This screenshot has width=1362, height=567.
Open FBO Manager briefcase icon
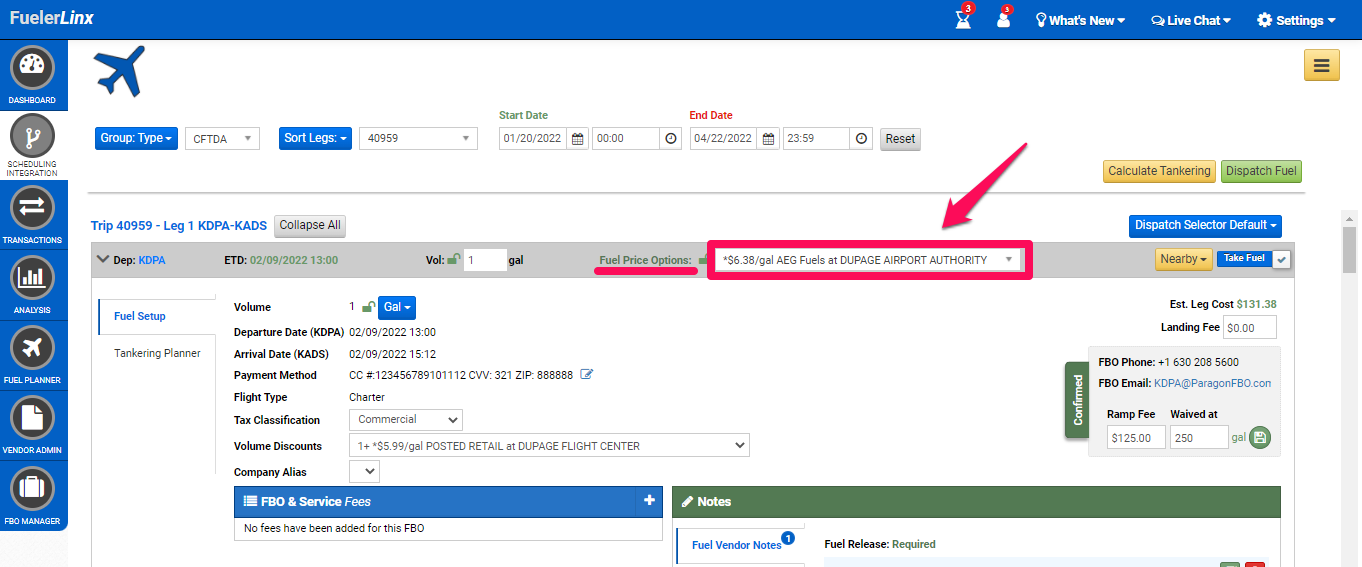point(33,490)
